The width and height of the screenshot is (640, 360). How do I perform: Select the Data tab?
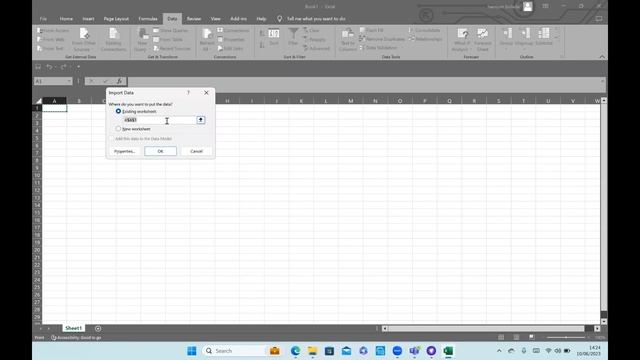click(172, 19)
